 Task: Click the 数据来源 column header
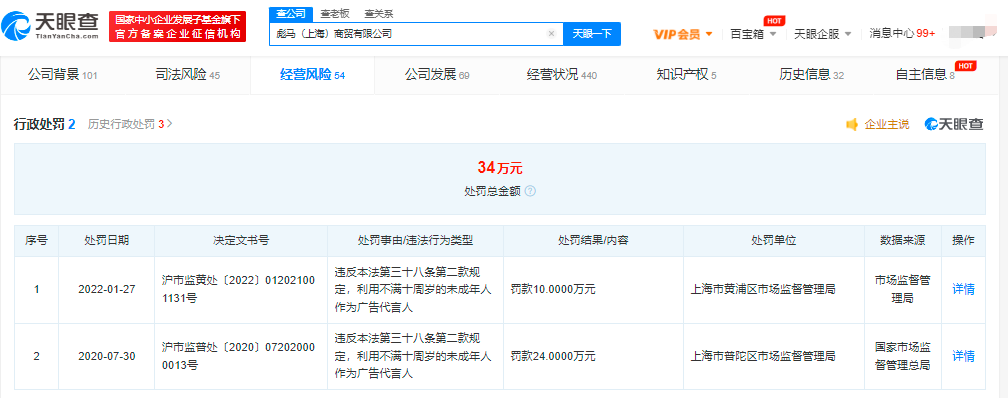click(x=903, y=240)
